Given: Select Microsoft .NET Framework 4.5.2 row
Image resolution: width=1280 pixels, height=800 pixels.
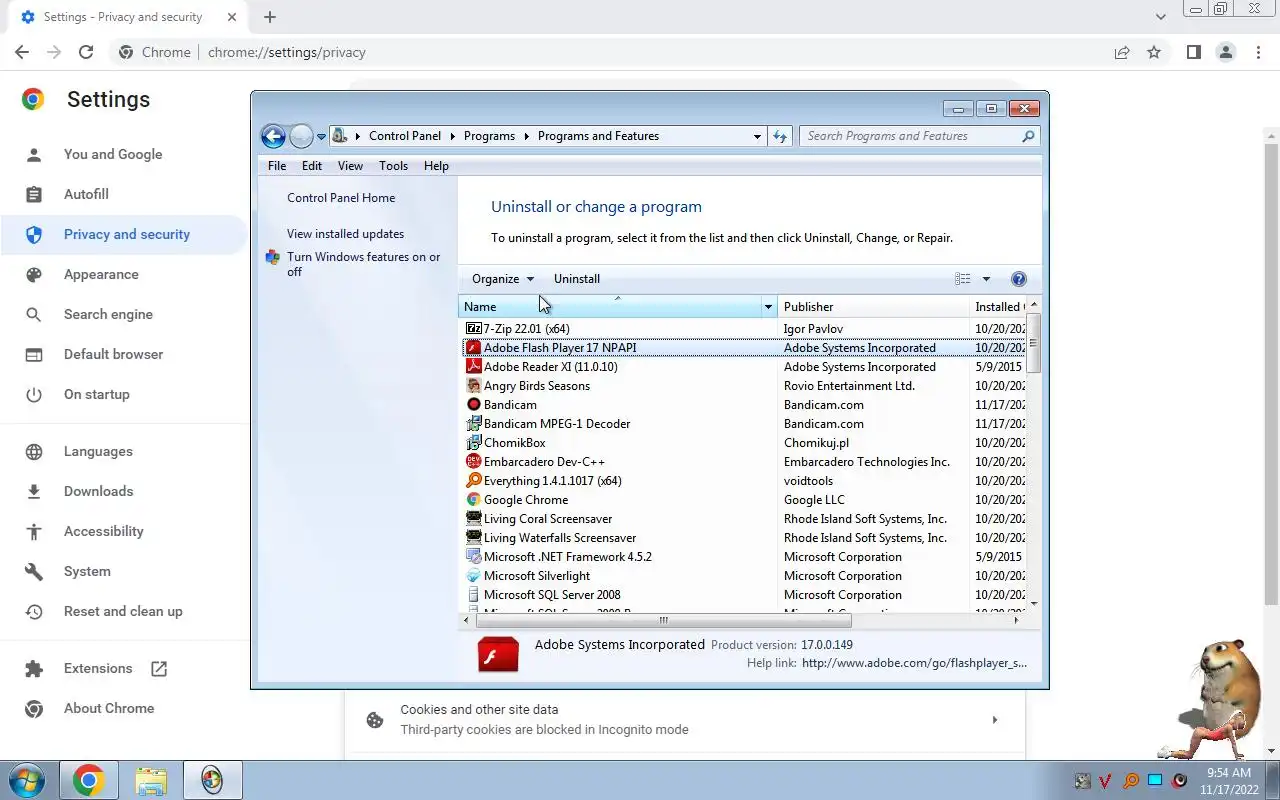Looking at the screenshot, I should [x=743, y=556].
